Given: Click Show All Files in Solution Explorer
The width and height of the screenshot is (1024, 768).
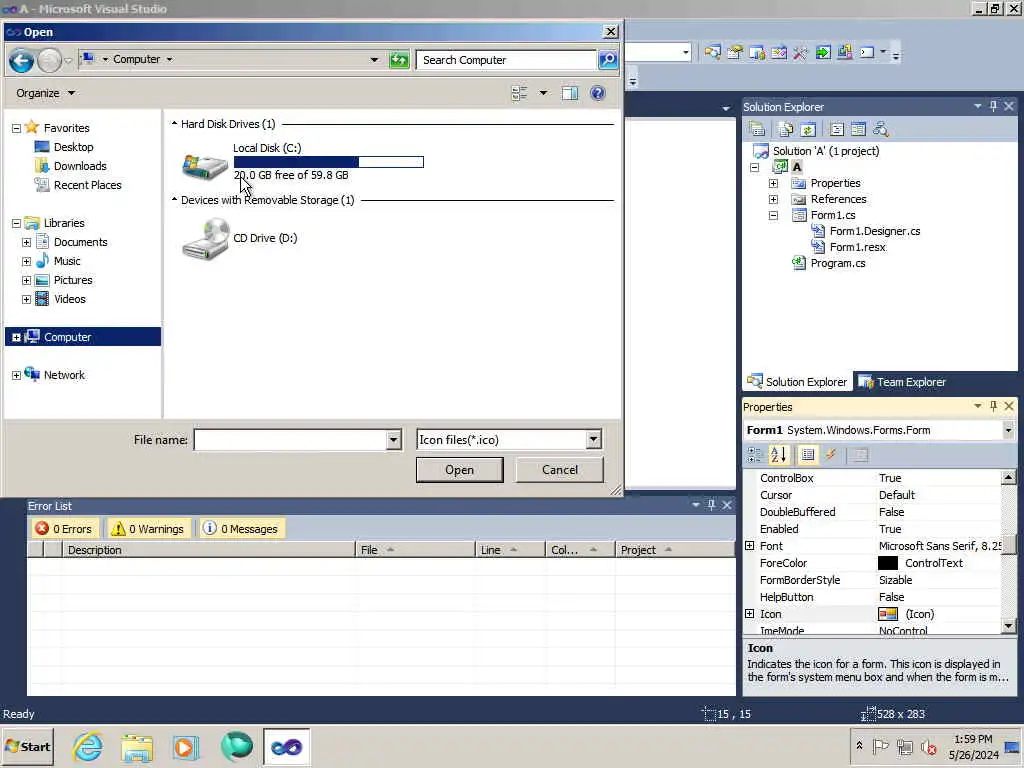Looking at the screenshot, I should 786,129.
